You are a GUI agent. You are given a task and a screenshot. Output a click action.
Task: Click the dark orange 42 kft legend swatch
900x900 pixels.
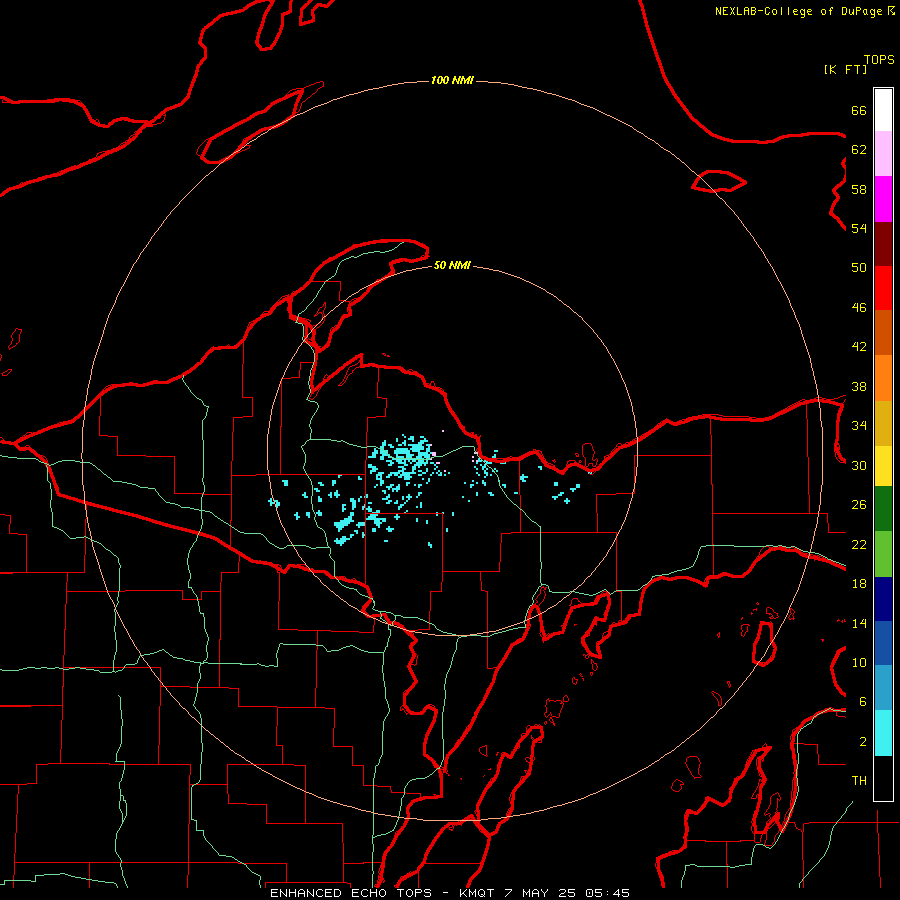[883, 333]
